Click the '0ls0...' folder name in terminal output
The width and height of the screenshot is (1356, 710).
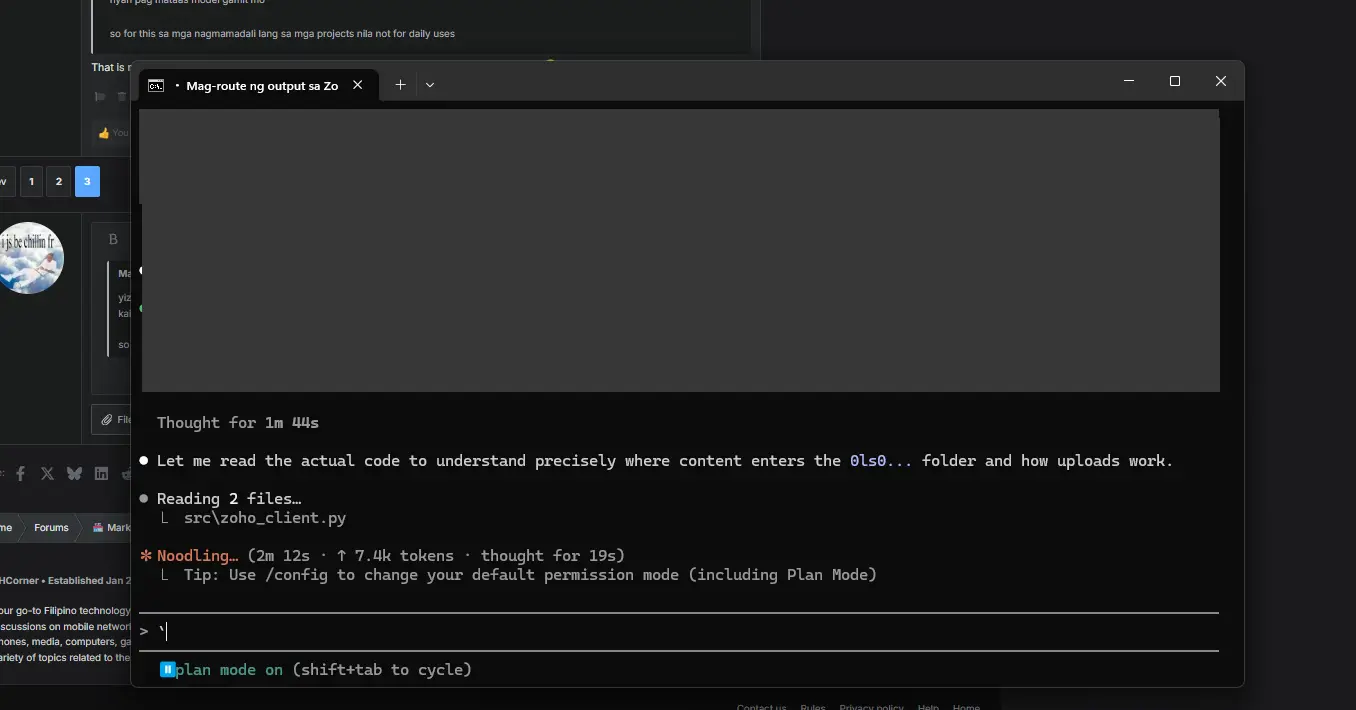(881, 461)
